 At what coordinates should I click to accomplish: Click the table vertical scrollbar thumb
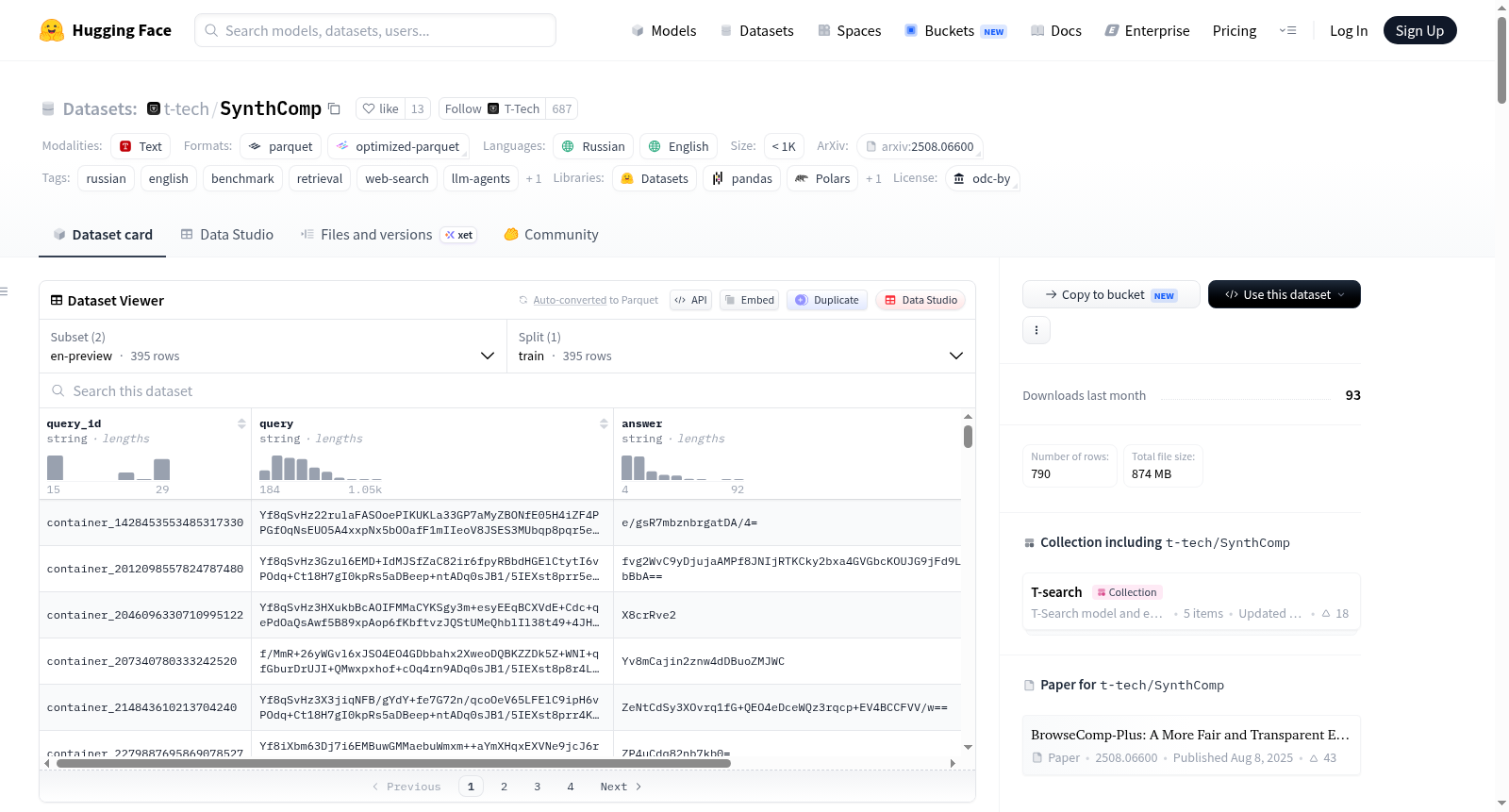(x=968, y=437)
